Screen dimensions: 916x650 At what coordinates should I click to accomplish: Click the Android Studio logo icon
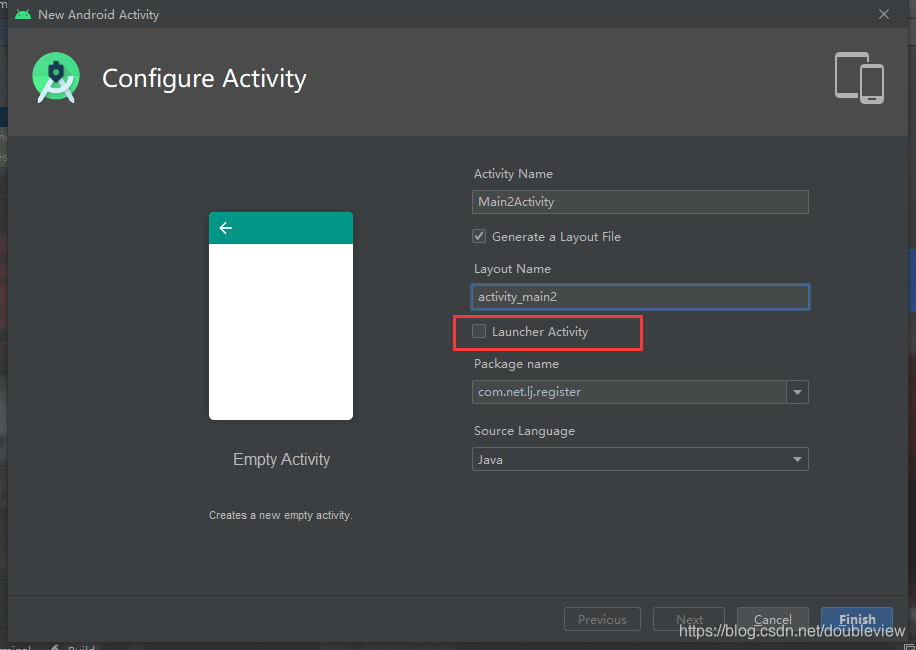pyautogui.click(x=56, y=78)
